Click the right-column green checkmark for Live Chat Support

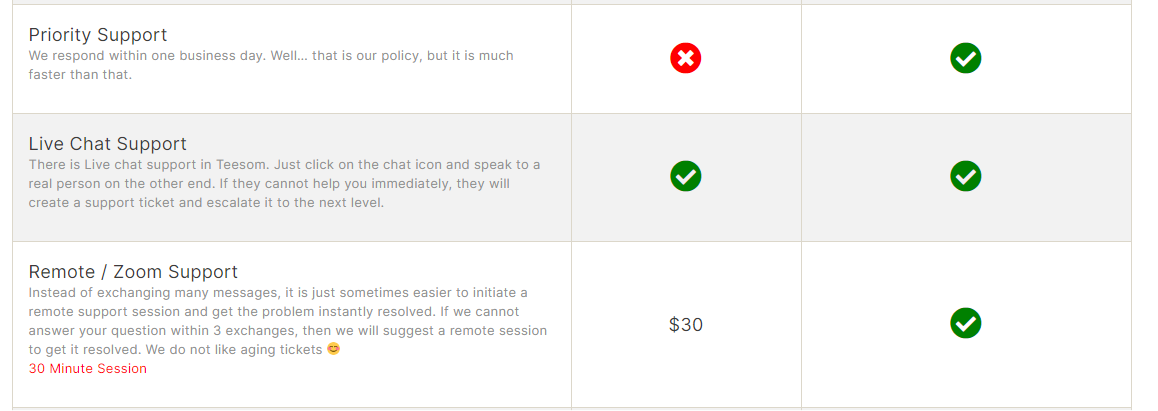click(966, 176)
